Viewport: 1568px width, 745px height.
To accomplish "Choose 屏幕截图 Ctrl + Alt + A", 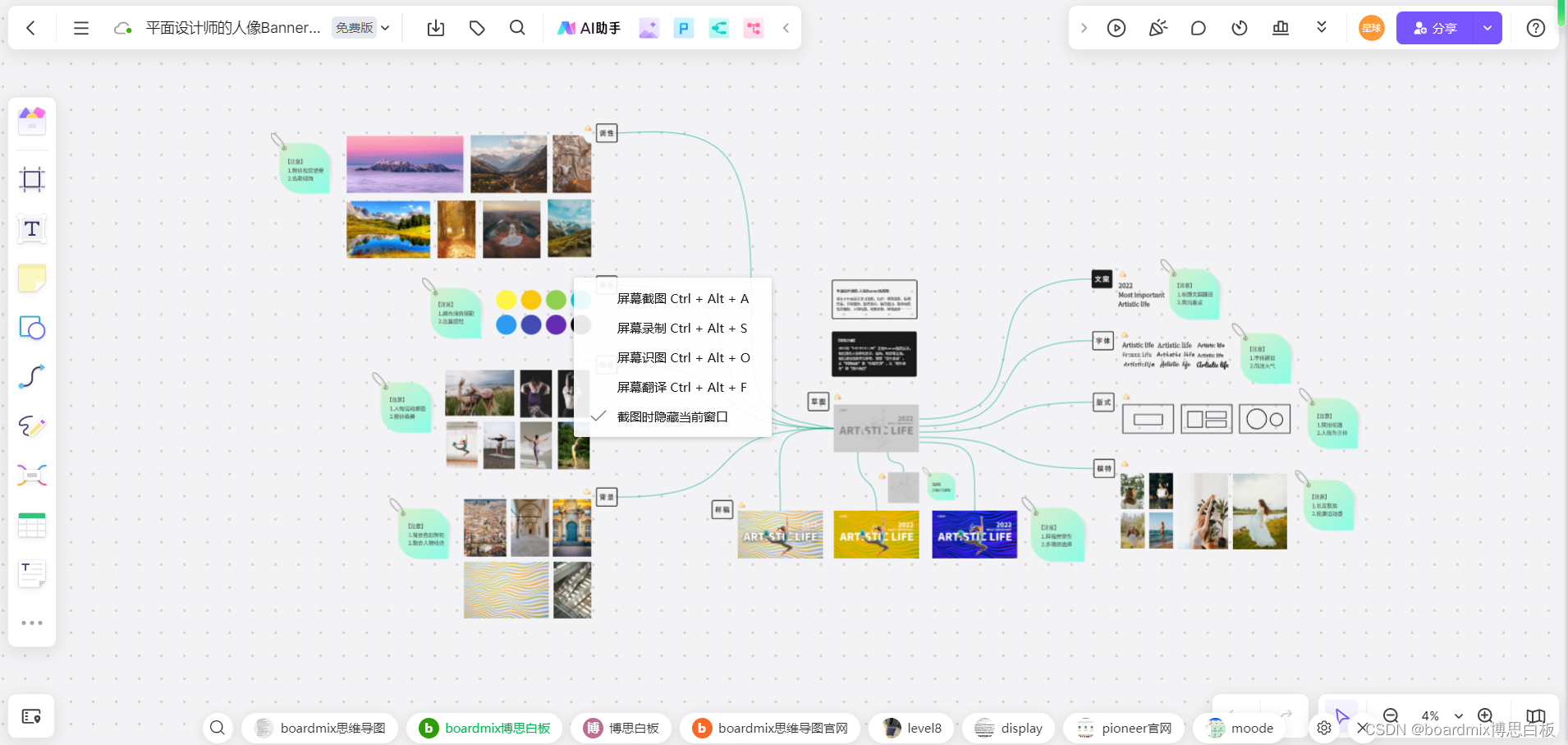I will [x=683, y=299].
